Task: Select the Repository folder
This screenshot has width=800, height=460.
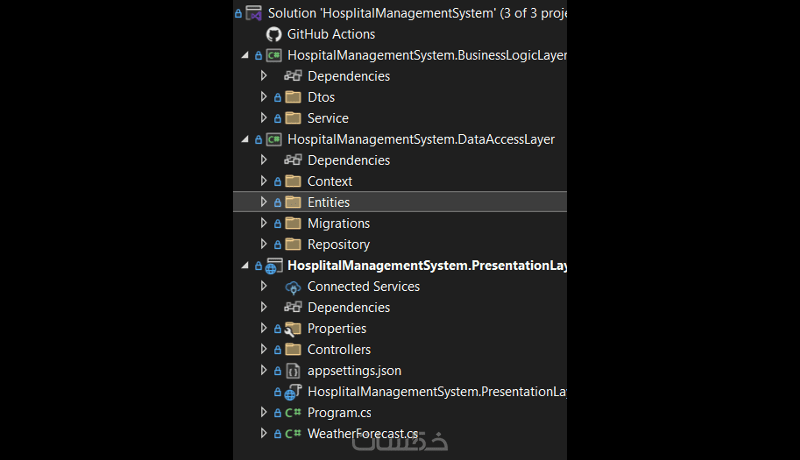Action: [338, 245]
